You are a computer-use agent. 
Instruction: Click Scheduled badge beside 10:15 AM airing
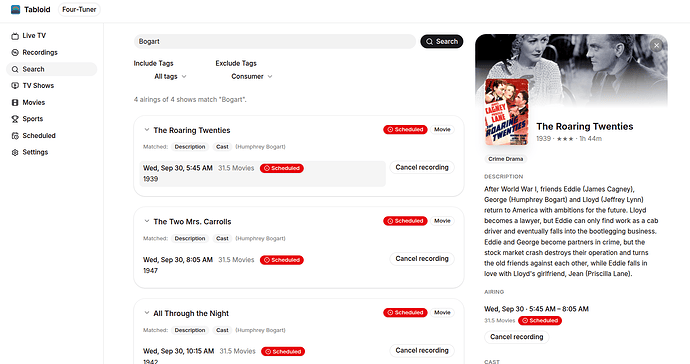pyautogui.click(x=283, y=352)
